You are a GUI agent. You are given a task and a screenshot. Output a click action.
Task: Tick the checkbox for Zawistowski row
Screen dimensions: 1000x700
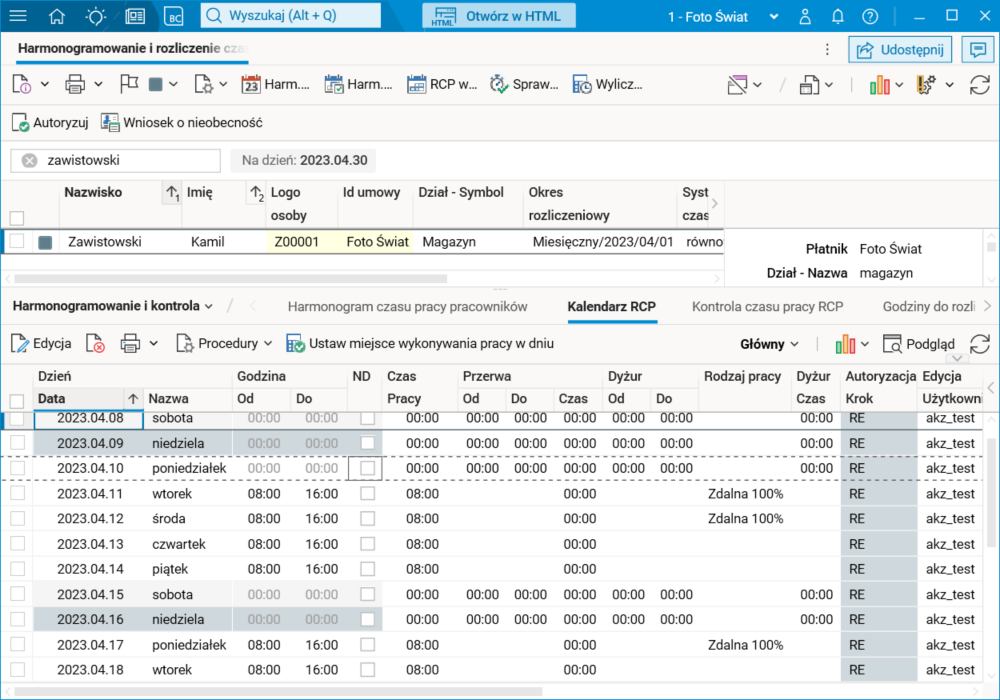17,241
